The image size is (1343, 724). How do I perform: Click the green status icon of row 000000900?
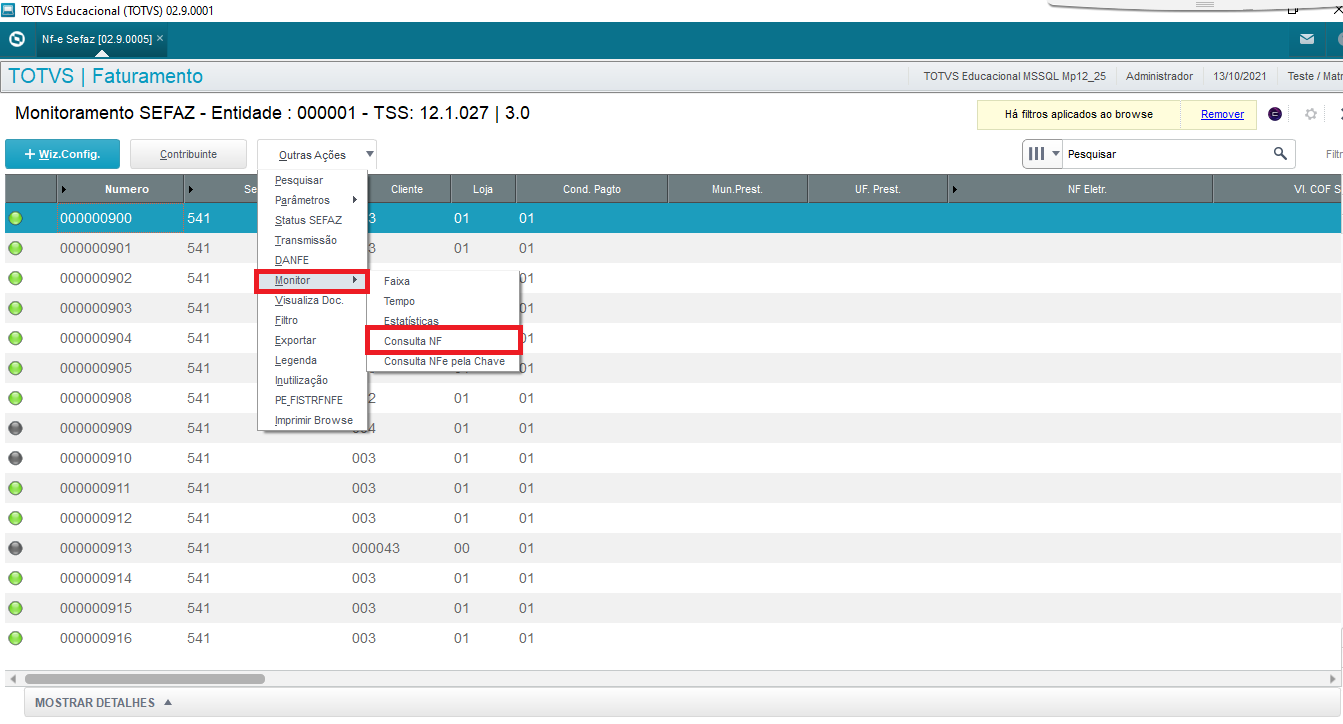[x=15, y=218]
